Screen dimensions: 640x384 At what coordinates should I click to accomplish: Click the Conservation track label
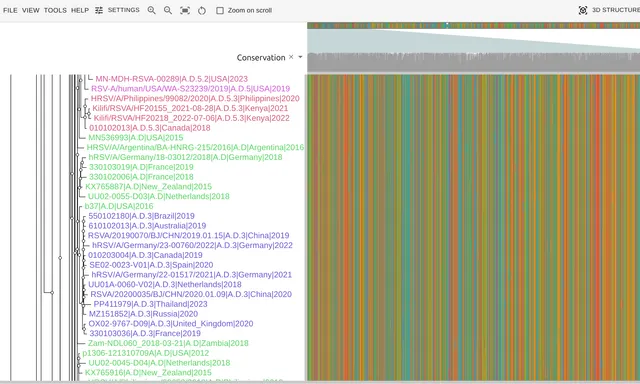(x=261, y=58)
